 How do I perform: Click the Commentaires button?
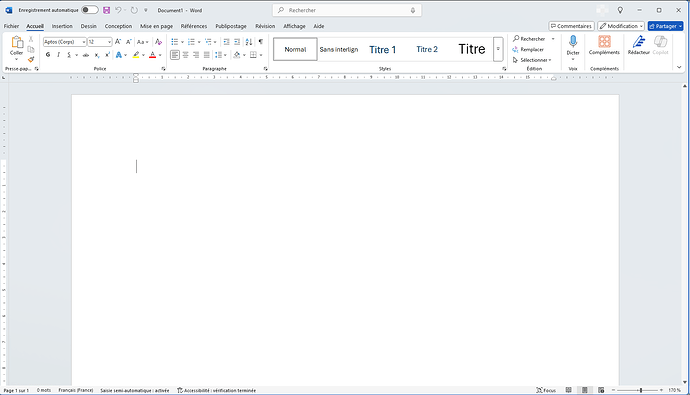click(x=571, y=26)
